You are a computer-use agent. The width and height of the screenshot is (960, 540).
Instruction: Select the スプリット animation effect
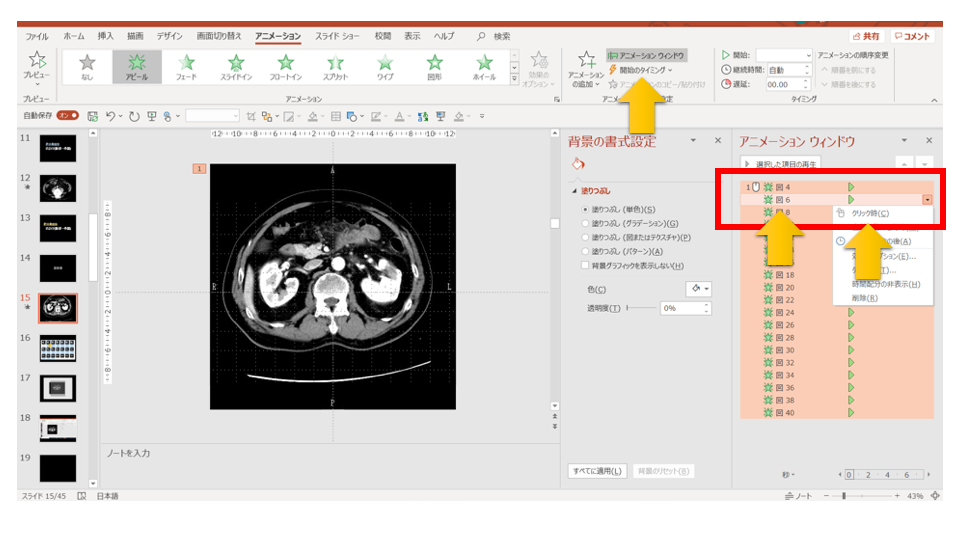(x=335, y=66)
